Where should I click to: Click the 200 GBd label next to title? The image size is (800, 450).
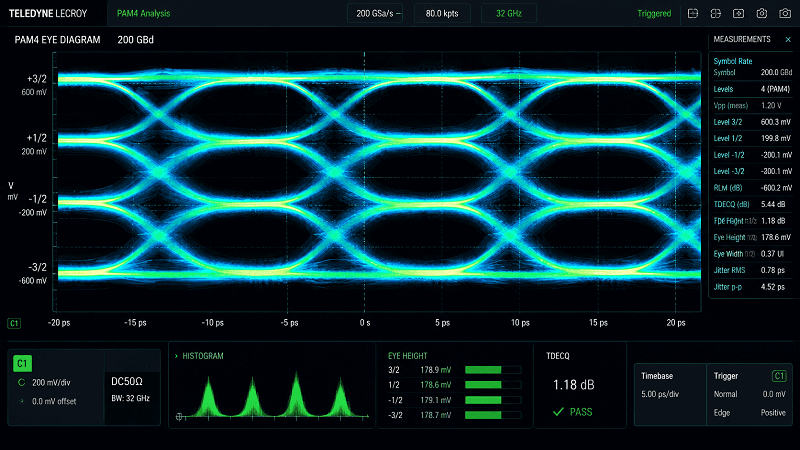[135, 40]
